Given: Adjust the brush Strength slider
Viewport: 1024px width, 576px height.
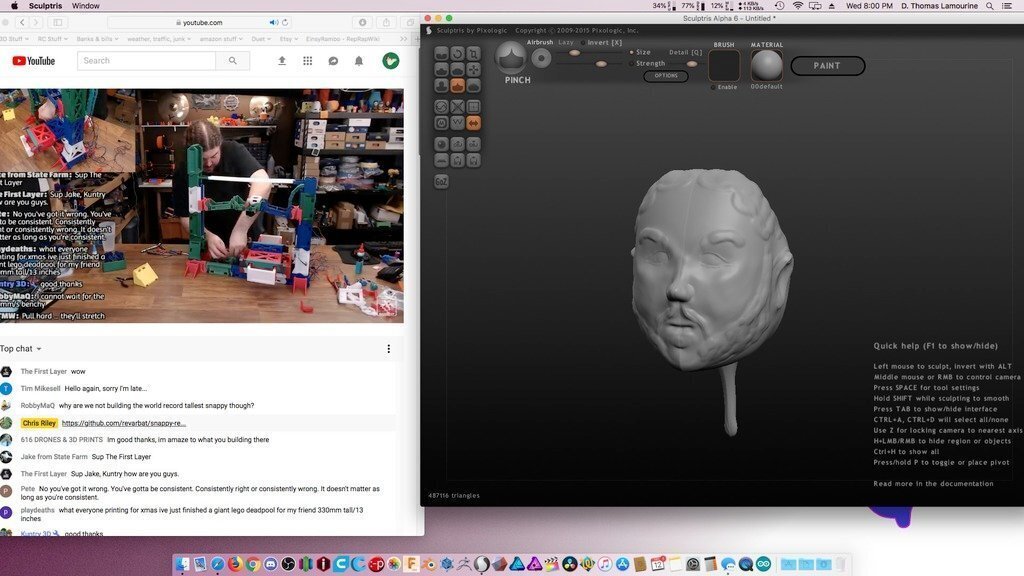Looking at the screenshot, I should [x=601, y=63].
